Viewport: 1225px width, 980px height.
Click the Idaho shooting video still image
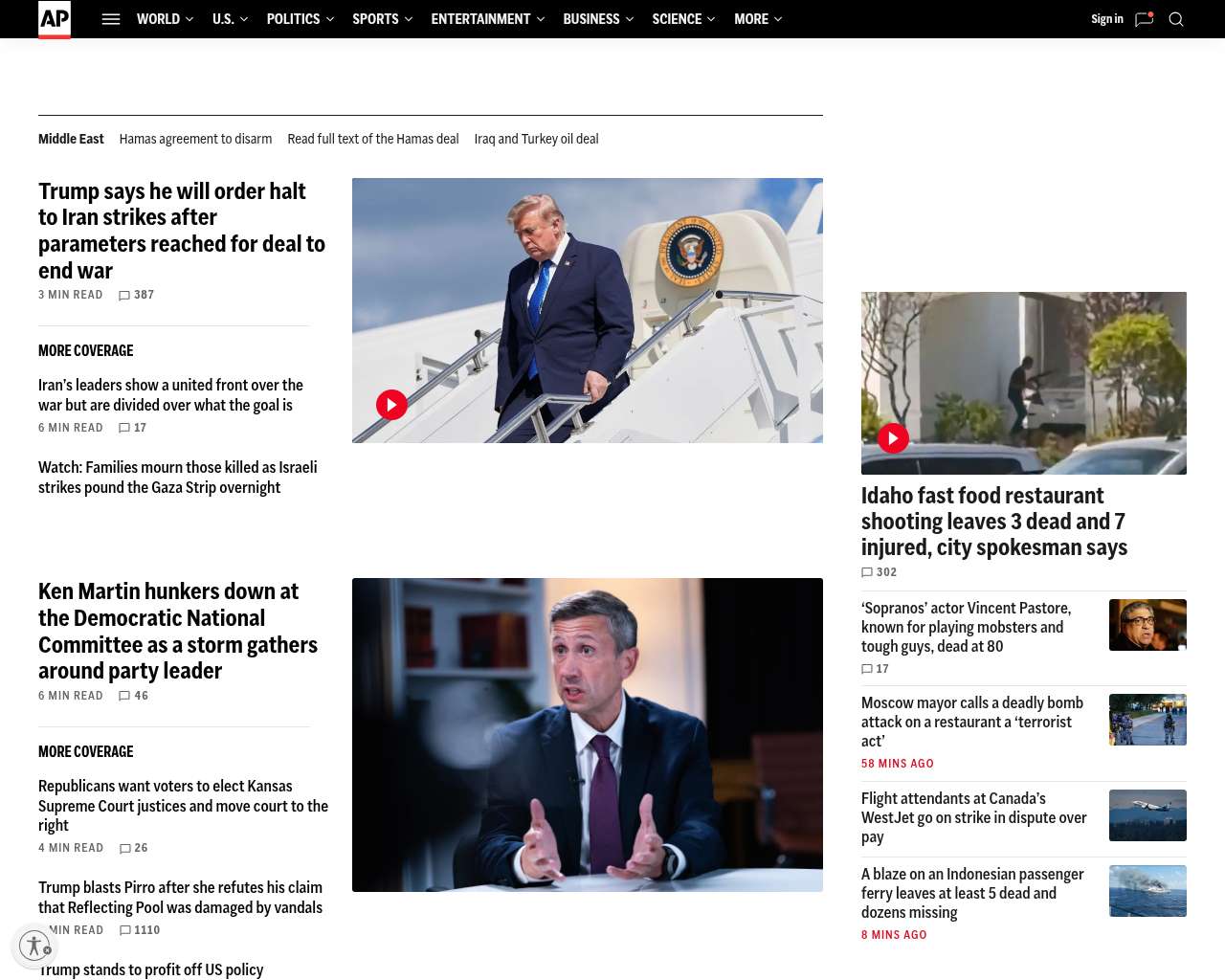1024,383
